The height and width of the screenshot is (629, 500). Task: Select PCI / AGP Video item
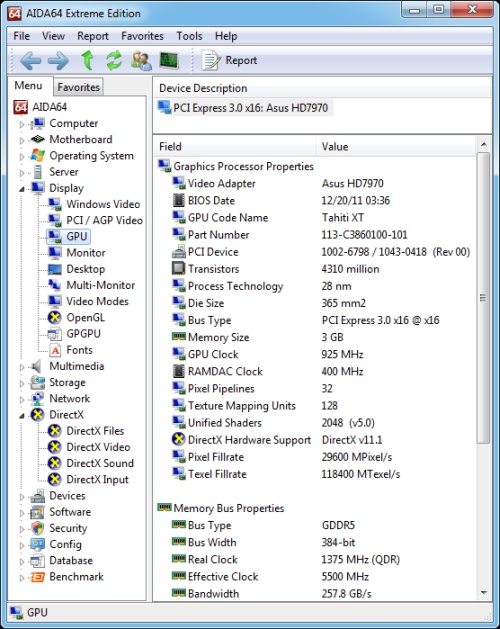coord(104,220)
